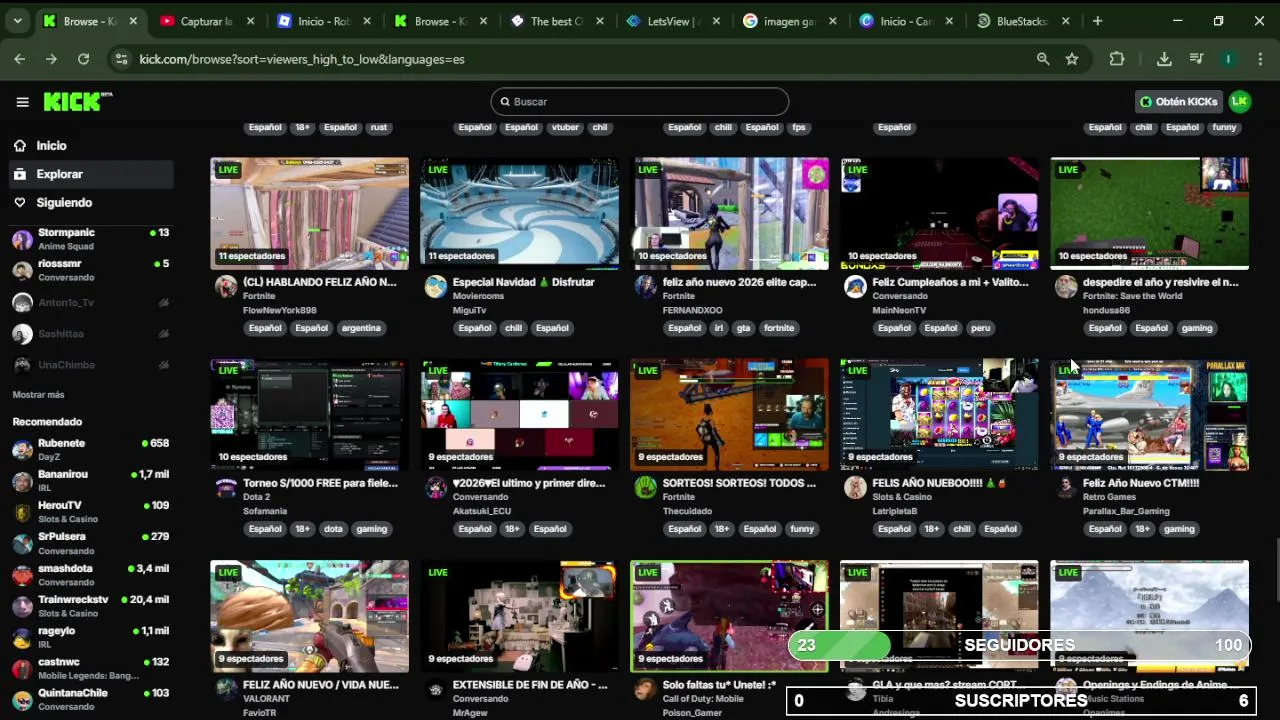
Task: Click Sofamania channel avatar
Action: (x=226, y=488)
